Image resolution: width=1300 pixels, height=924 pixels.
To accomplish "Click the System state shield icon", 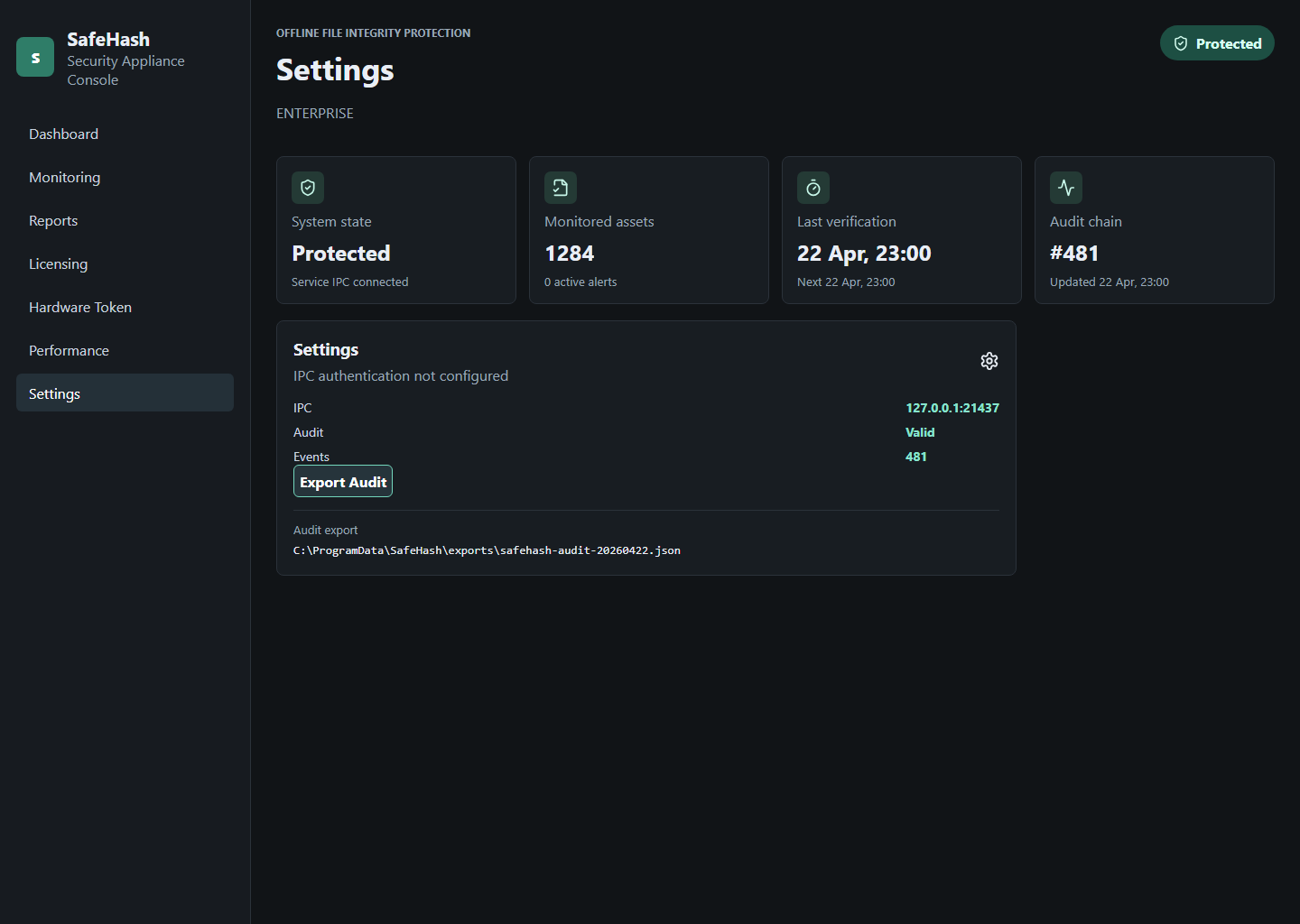I will [307, 188].
